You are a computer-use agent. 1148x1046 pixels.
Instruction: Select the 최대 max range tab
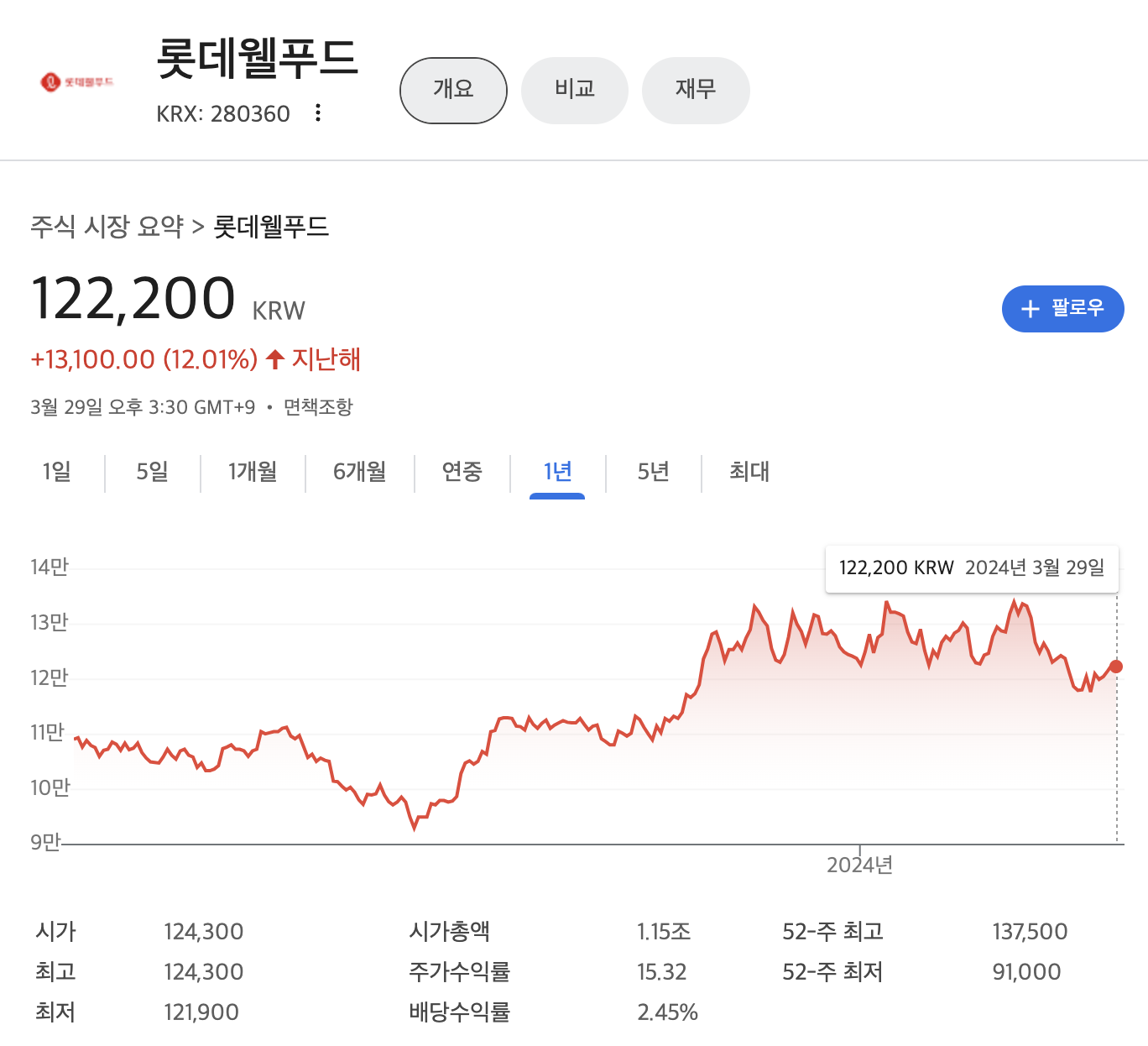pos(749,472)
